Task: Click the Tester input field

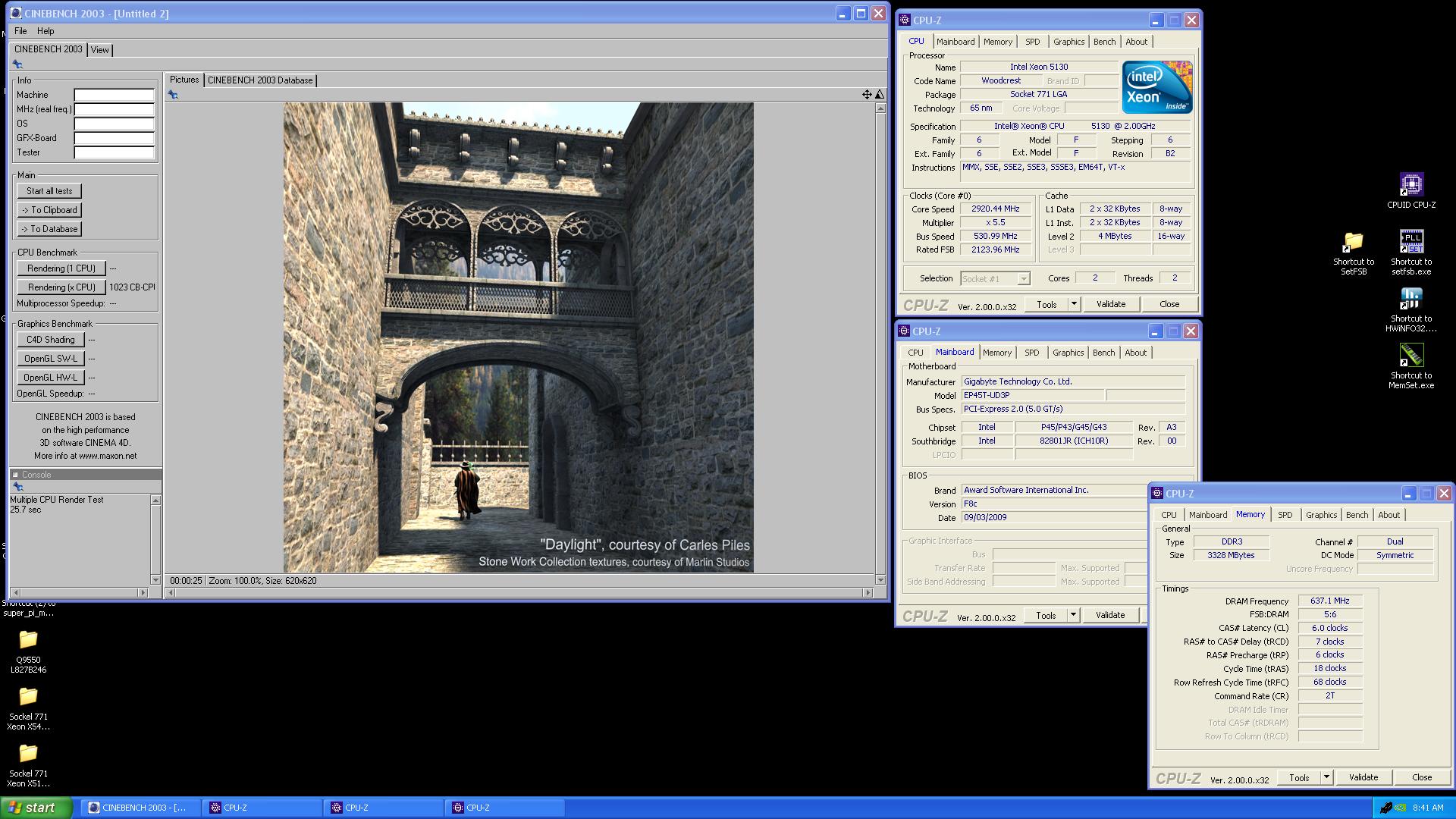Action: coord(115,152)
